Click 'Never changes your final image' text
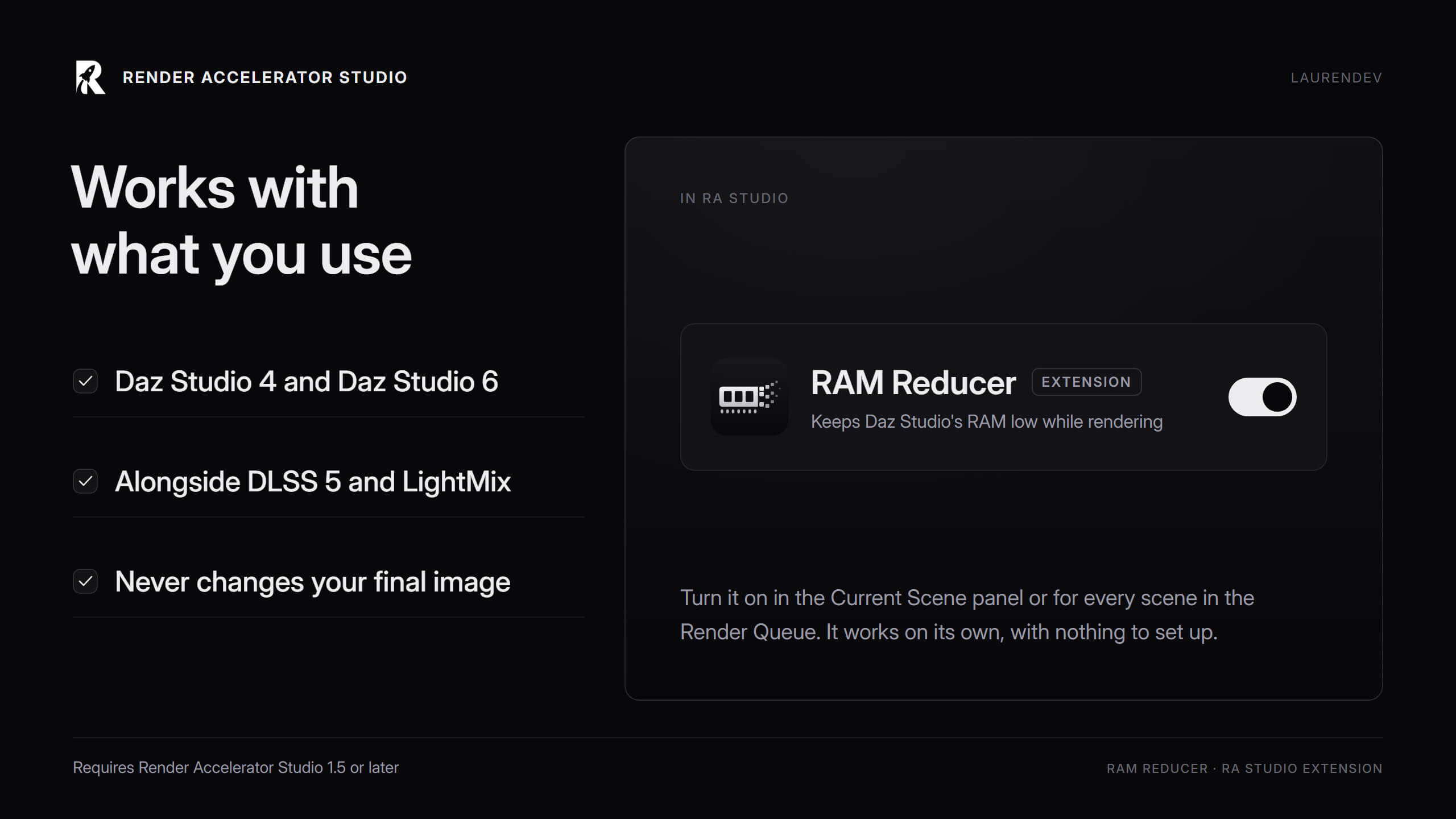 (313, 582)
